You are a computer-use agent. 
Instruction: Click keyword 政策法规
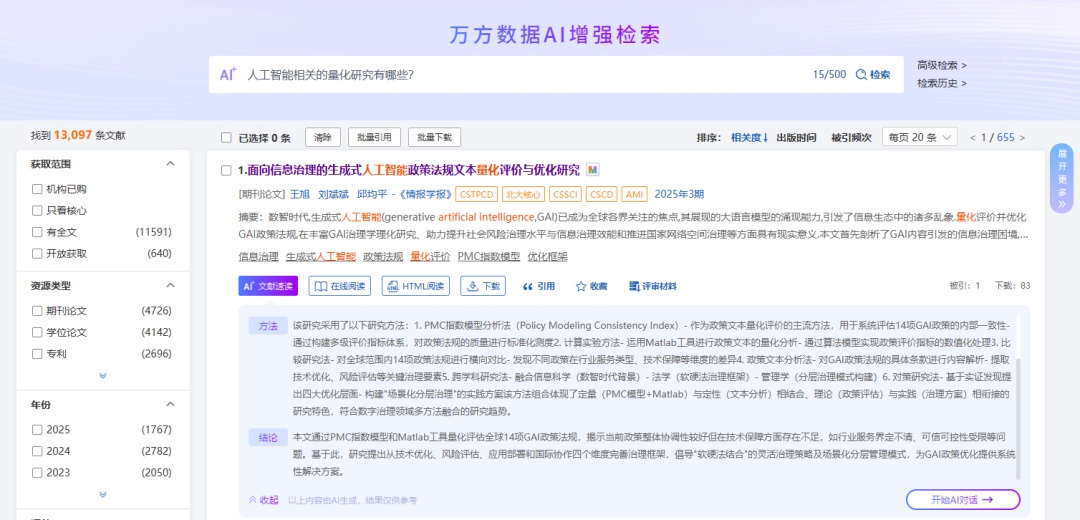(x=383, y=257)
